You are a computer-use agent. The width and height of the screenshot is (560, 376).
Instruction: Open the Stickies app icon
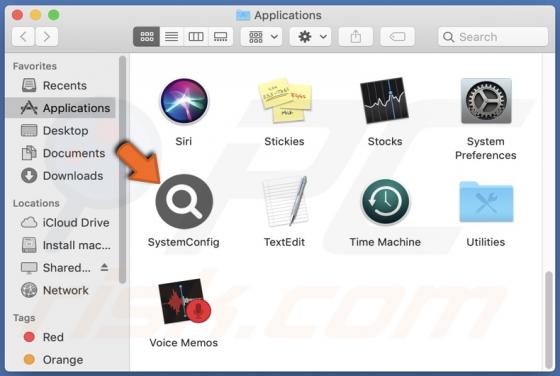(x=285, y=100)
